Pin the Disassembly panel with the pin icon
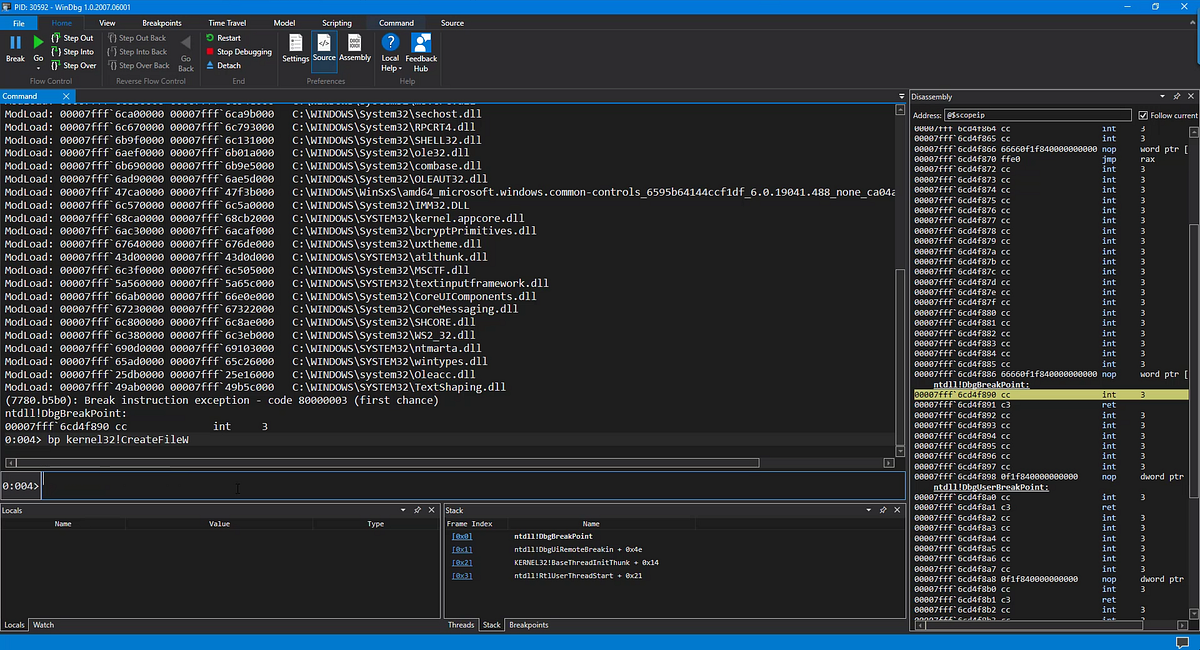The height and width of the screenshot is (650, 1200). [1176, 96]
